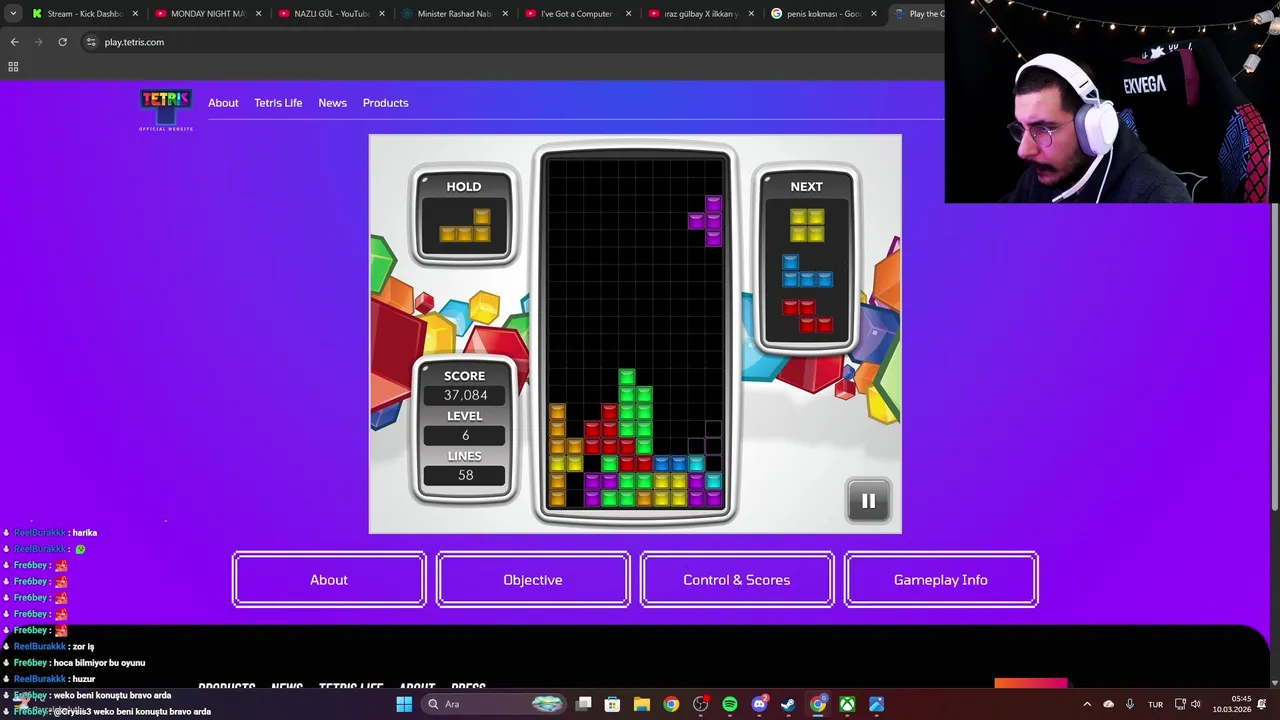Show hidden system tray icons chevron
1280x720 pixels.
pos(1087,704)
